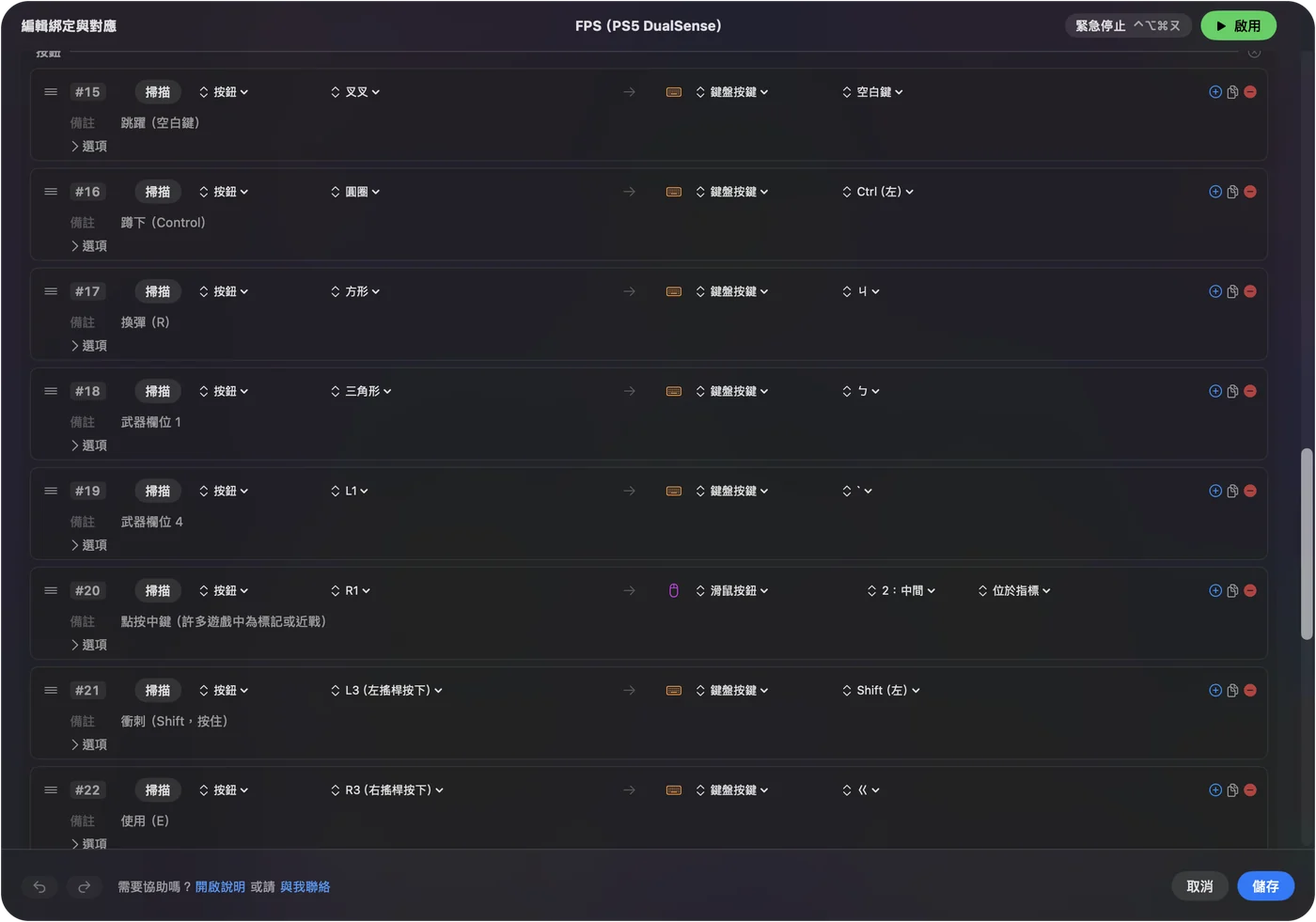
Task: Open the 滑鼠按鈕 output type dropdown
Action: [732, 590]
